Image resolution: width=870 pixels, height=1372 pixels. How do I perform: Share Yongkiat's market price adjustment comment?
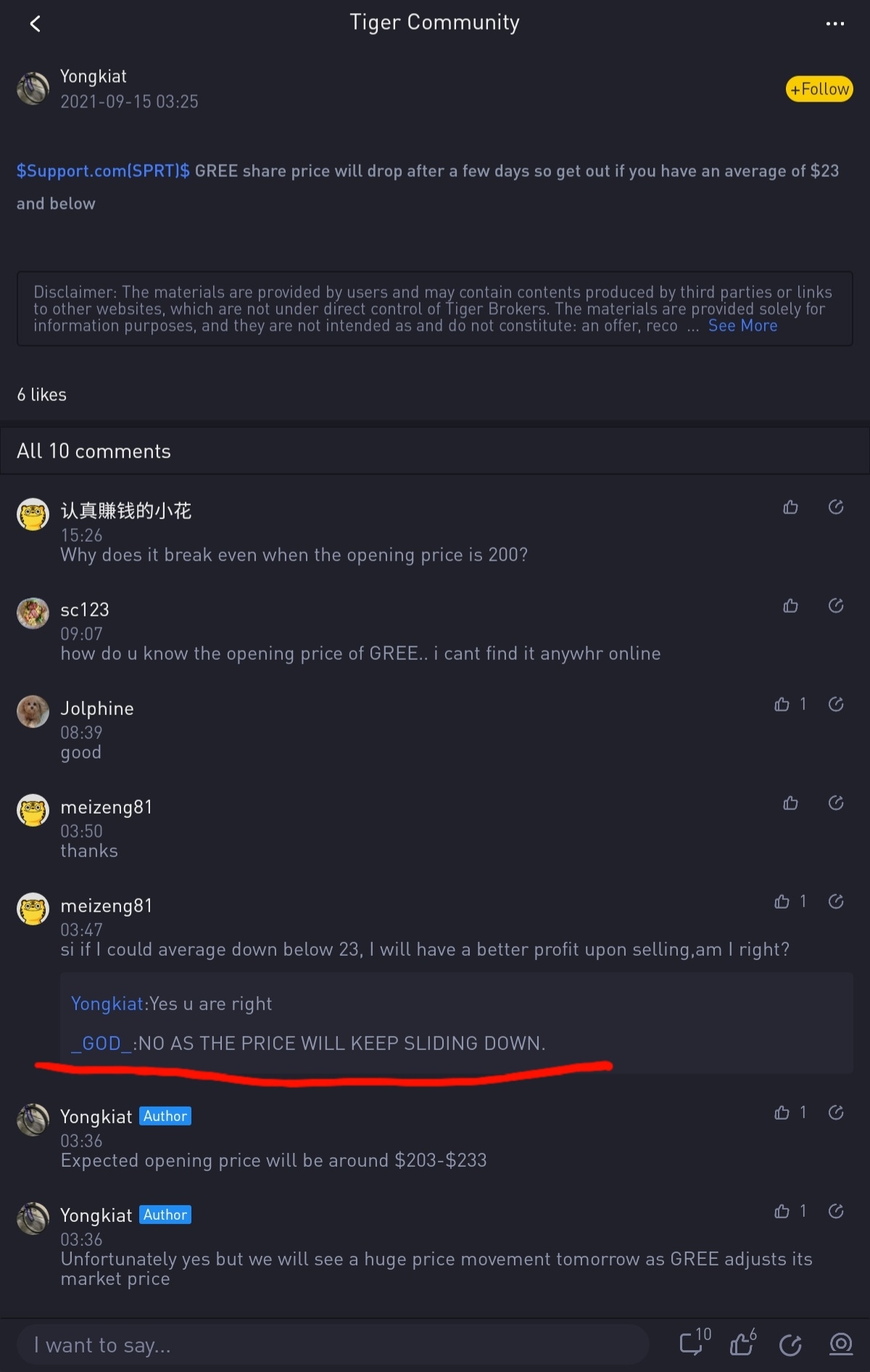(836, 1211)
